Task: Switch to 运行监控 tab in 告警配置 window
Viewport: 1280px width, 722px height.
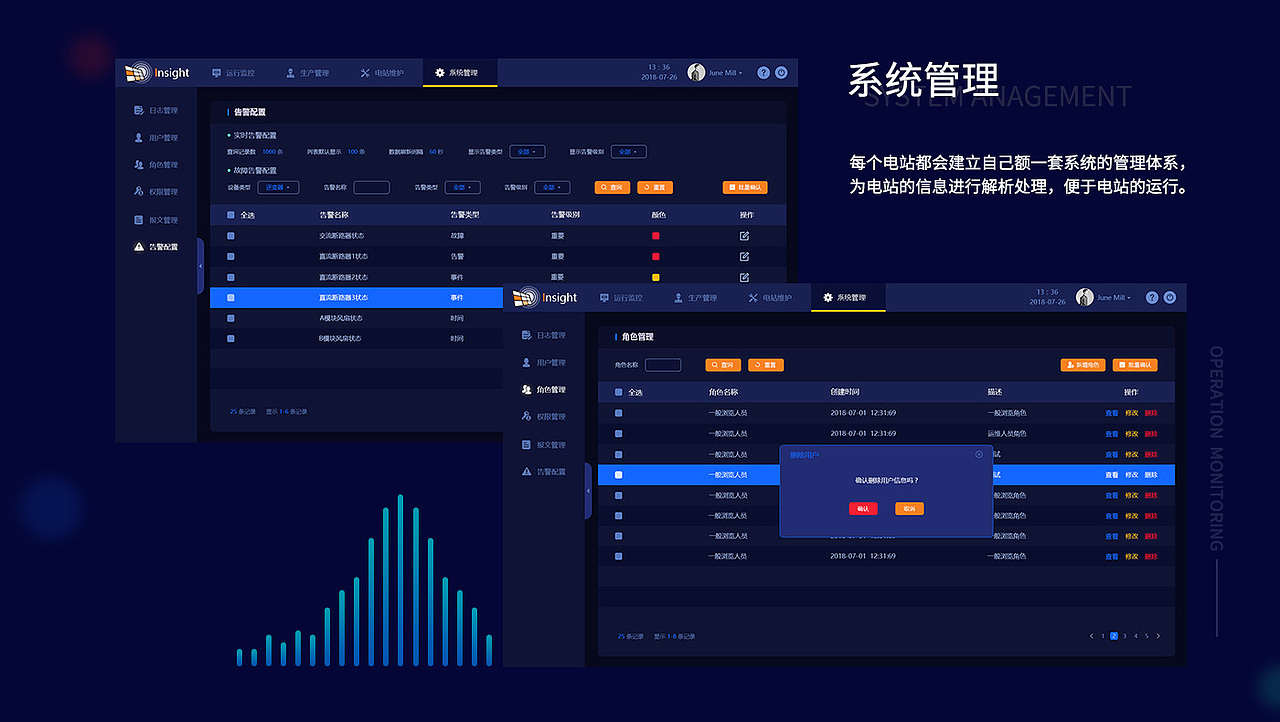Action: click(x=233, y=73)
